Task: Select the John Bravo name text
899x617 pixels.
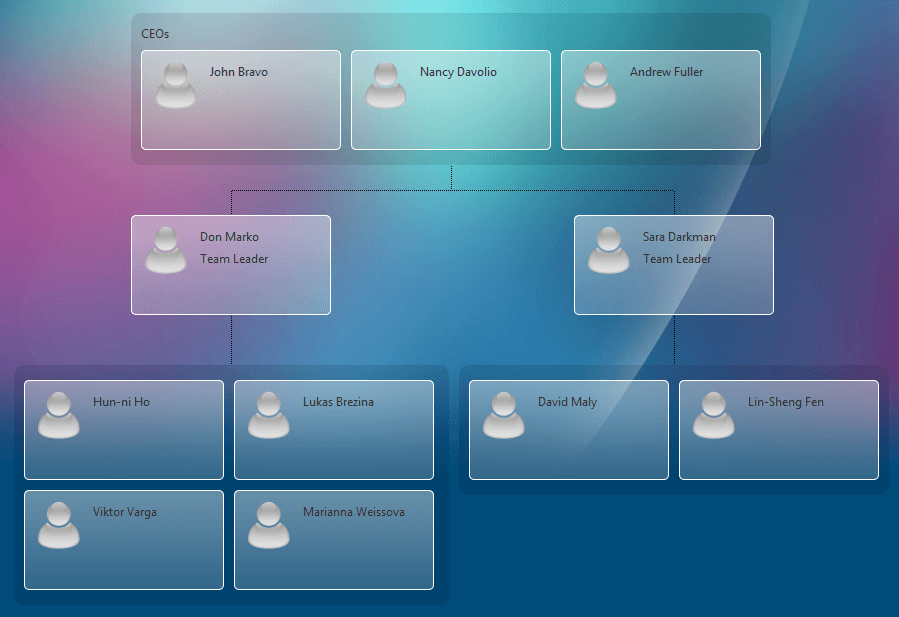Action: click(x=239, y=72)
